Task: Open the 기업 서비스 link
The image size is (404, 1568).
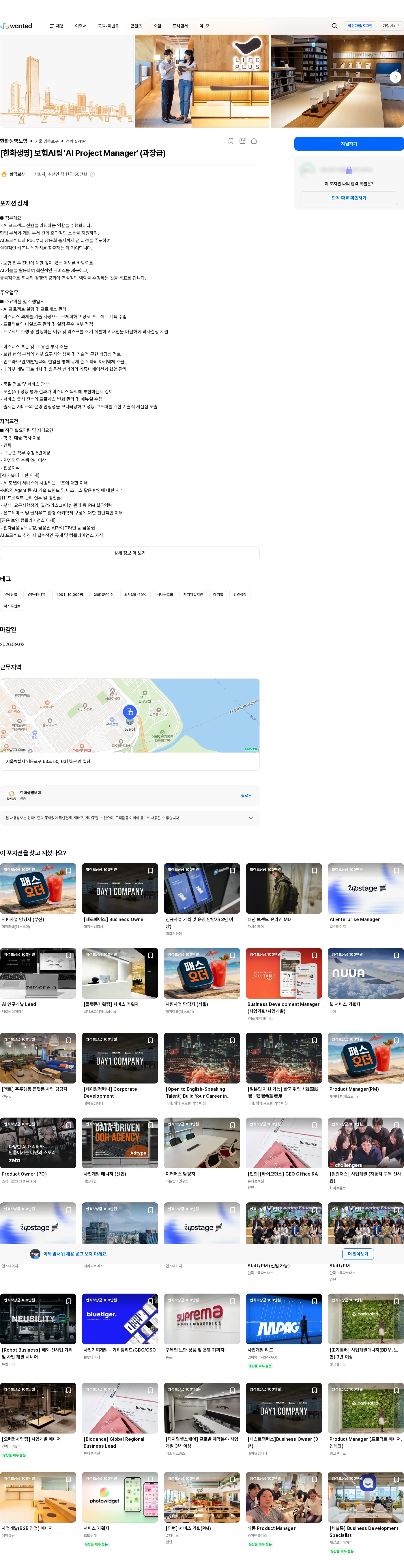Action: tap(391, 26)
